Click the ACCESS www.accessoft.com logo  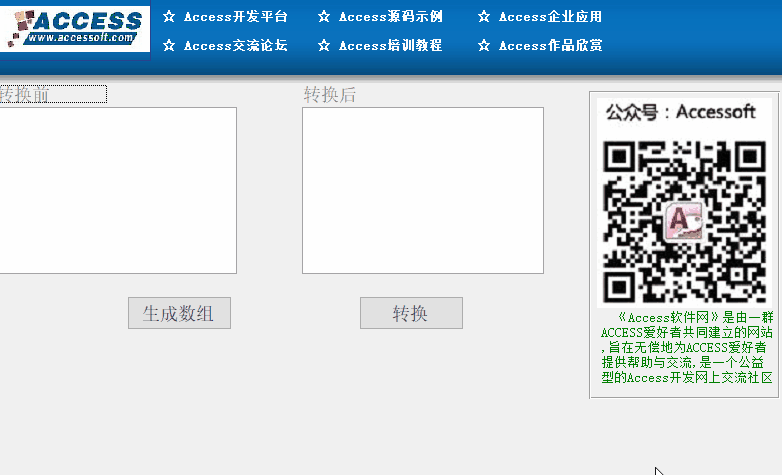tap(75, 28)
